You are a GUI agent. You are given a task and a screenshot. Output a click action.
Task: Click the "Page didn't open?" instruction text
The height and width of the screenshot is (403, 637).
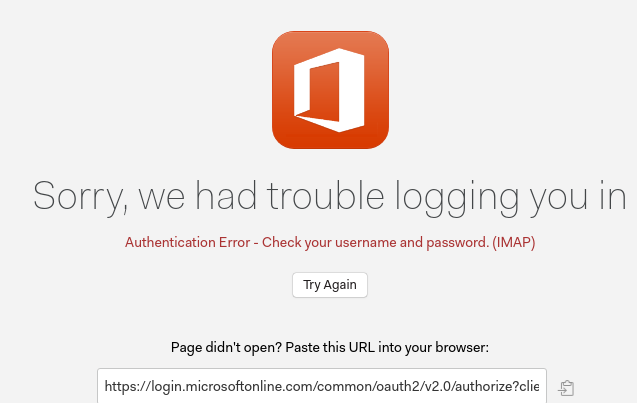[224, 348]
